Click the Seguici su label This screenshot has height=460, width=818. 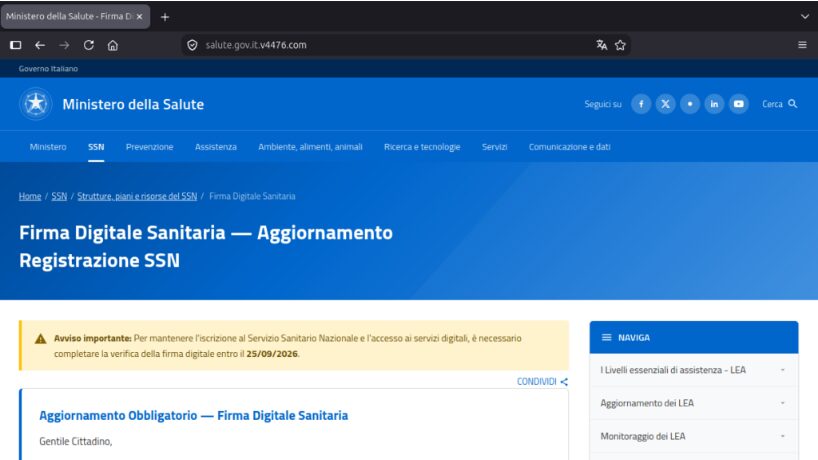[x=603, y=104]
